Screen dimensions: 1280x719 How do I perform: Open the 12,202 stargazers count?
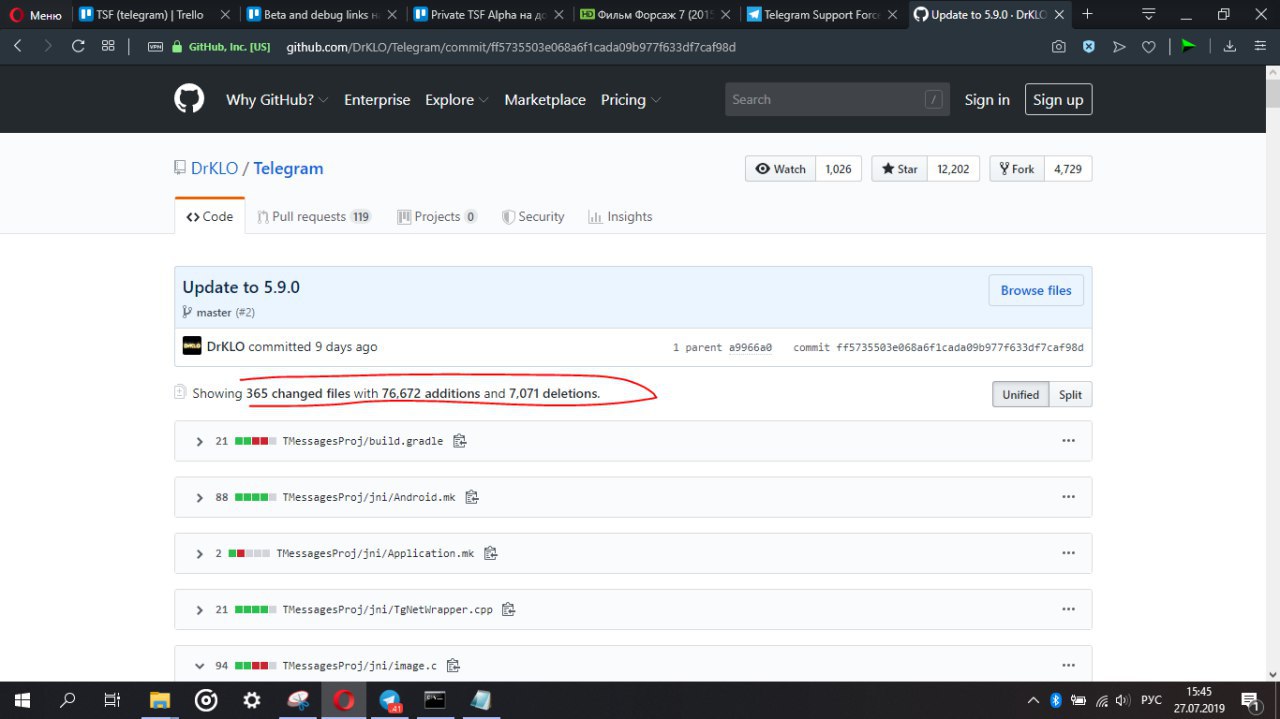click(953, 169)
